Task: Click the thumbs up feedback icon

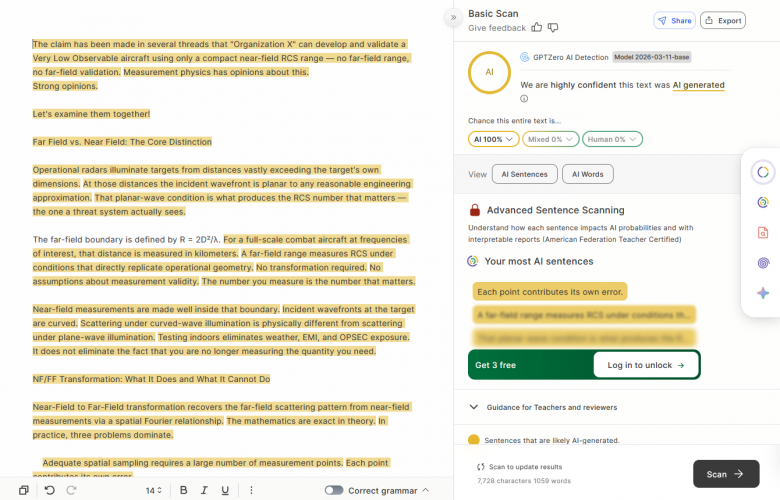Action: click(537, 27)
